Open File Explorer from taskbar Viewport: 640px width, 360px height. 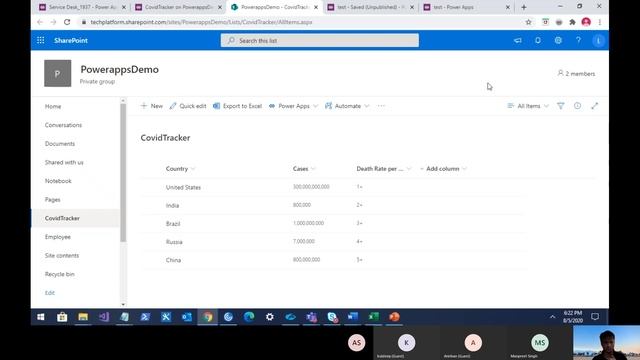pyautogui.click(x=83, y=317)
